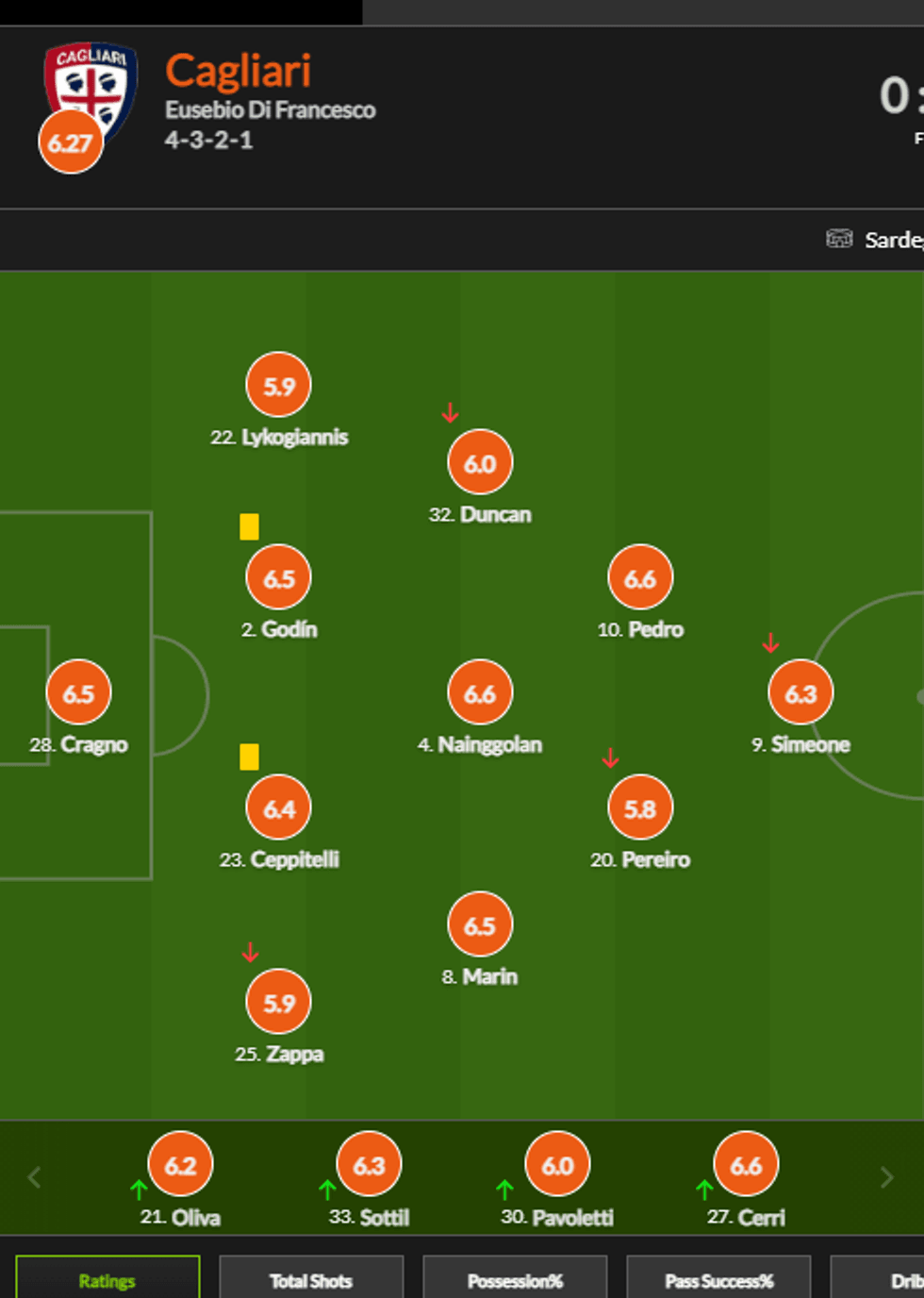Click green sub-on arrow beside Cerri
Viewport: 924px width, 1298px height.
tap(704, 1190)
